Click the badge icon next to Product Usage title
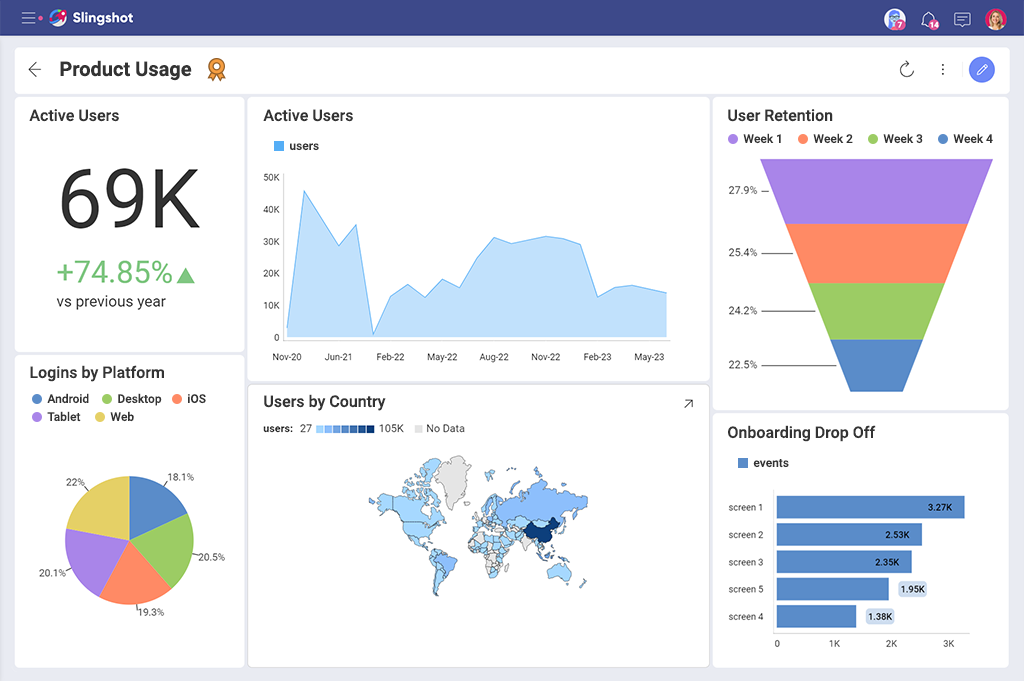This screenshot has width=1024, height=681. click(216, 69)
